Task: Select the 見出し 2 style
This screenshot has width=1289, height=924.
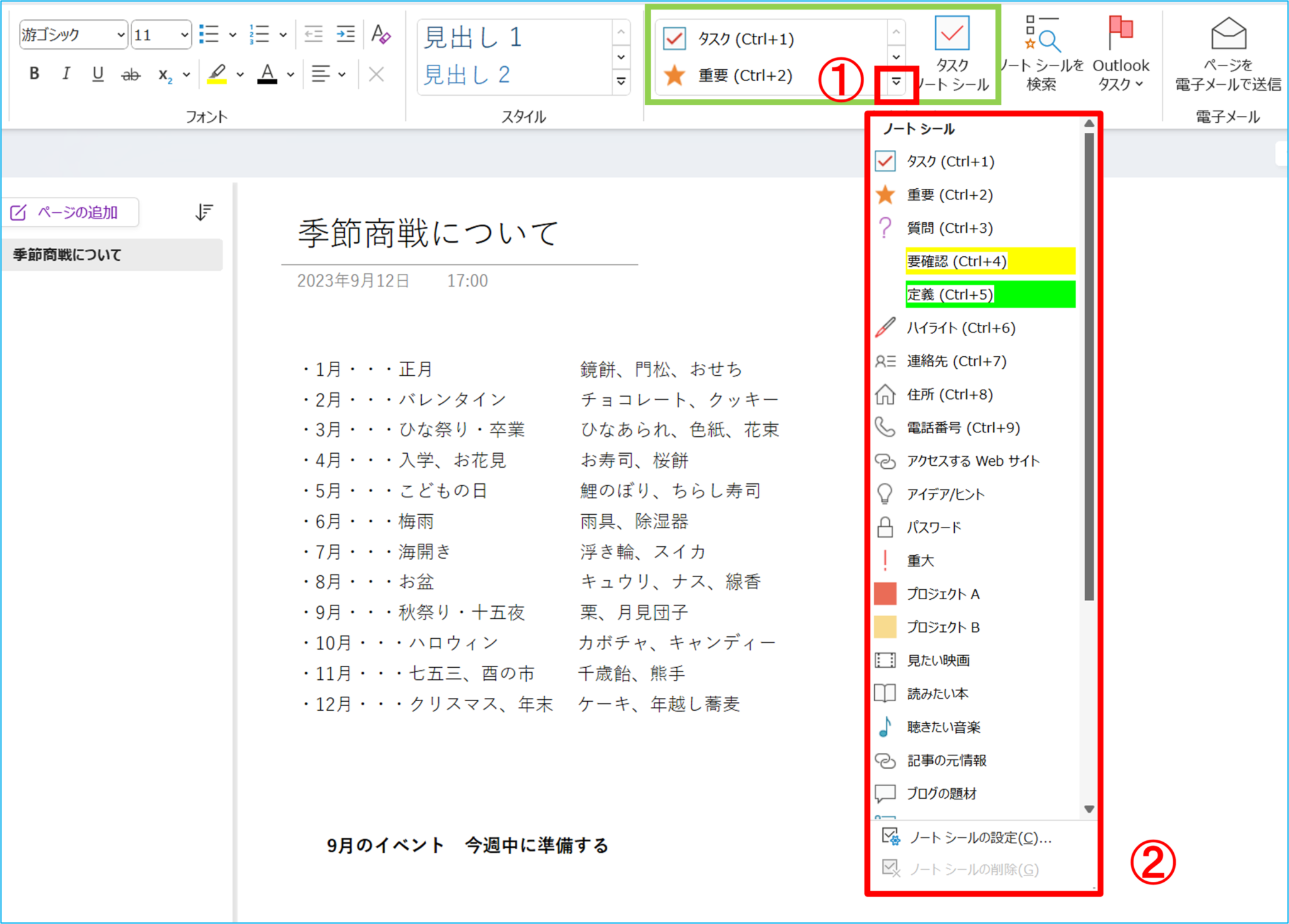Action: pos(467,75)
